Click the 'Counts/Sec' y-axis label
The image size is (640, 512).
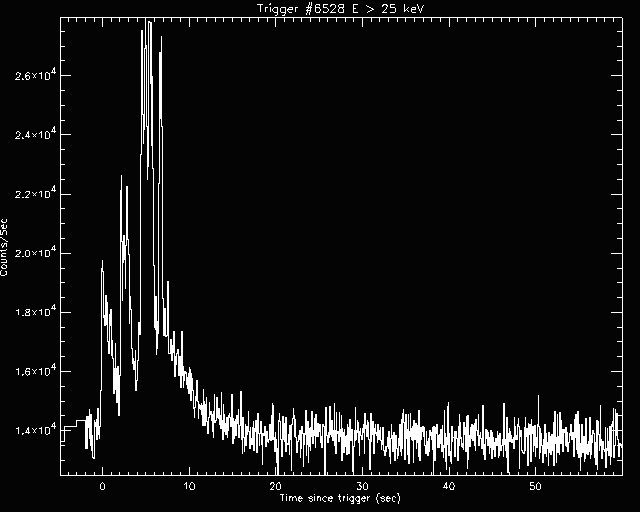coord(4,248)
